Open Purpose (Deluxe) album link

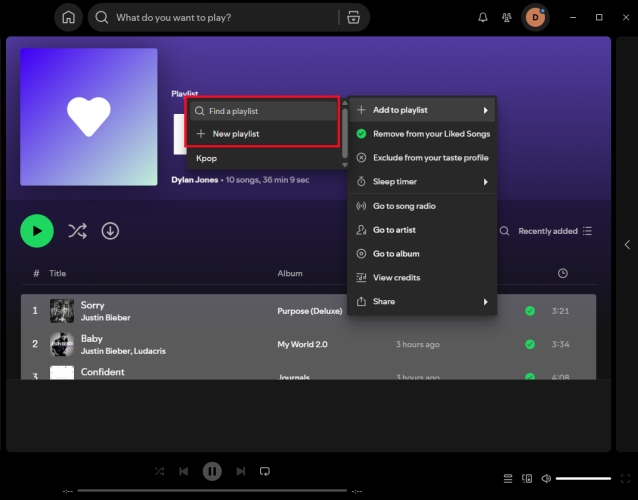(x=310, y=311)
